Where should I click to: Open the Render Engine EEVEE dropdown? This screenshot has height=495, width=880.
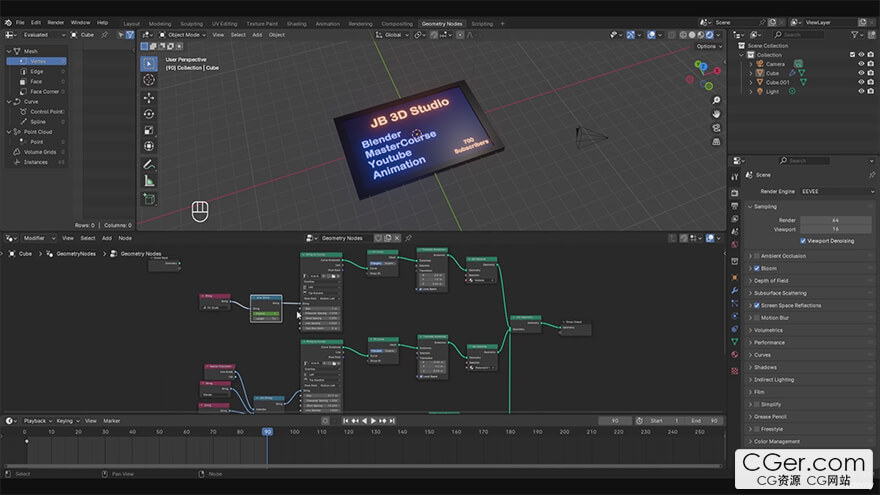click(x=836, y=191)
